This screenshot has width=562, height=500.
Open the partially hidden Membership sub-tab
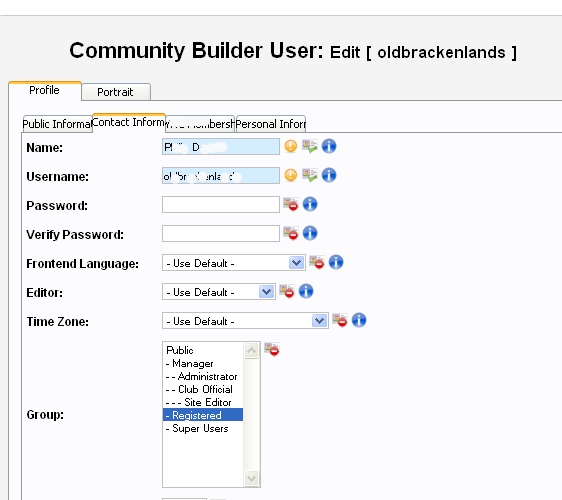pos(200,124)
